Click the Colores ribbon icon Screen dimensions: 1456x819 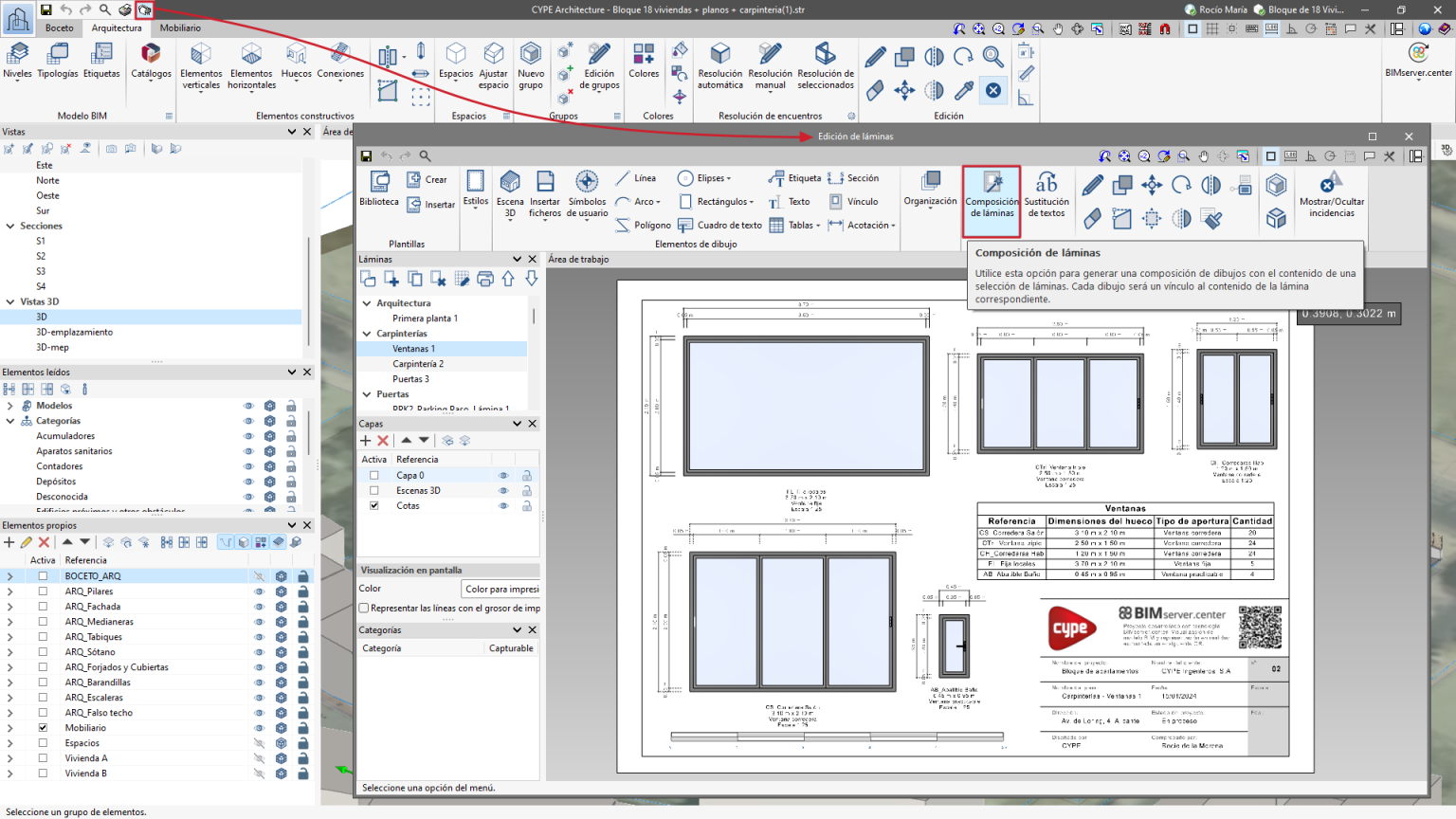[644, 61]
